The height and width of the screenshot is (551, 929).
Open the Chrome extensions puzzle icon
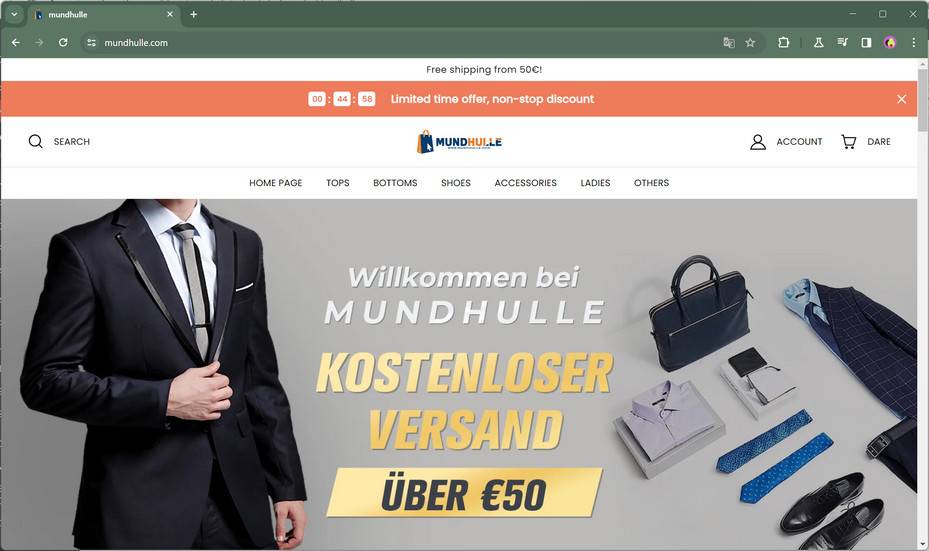pyautogui.click(x=783, y=43)
